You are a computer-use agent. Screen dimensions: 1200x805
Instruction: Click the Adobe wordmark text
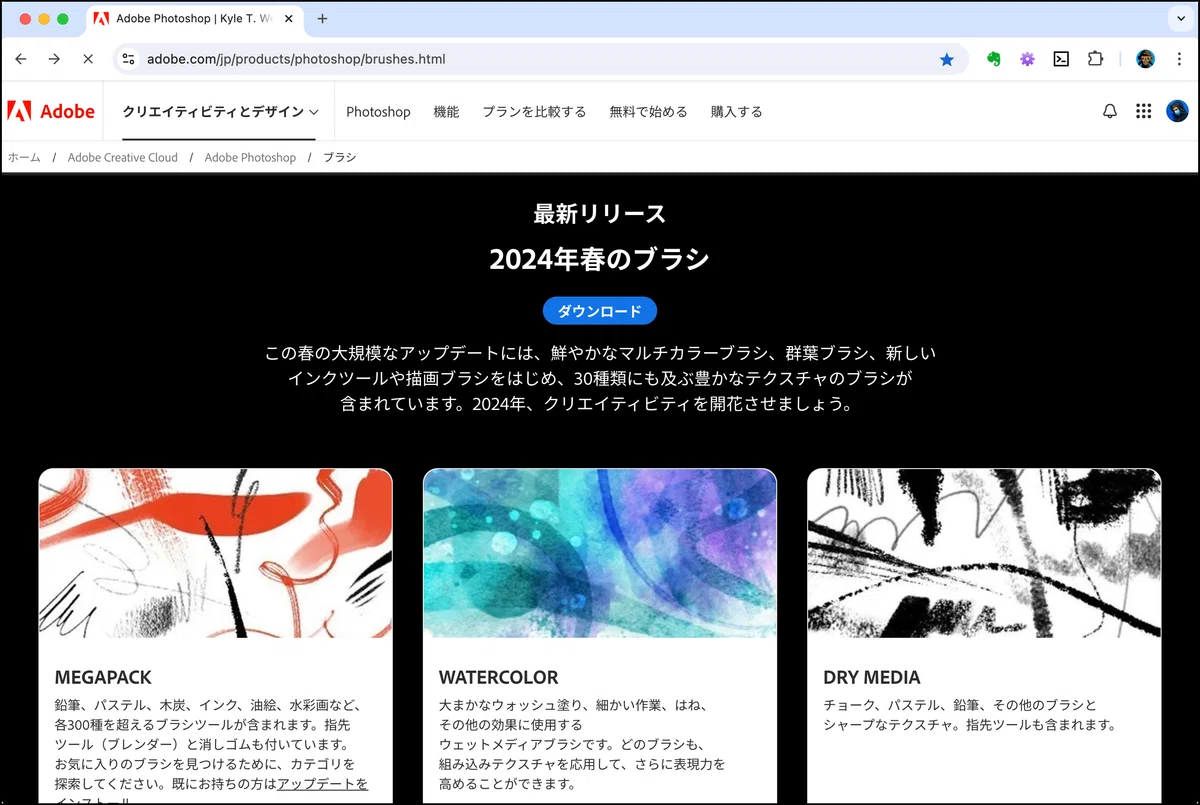67,111
